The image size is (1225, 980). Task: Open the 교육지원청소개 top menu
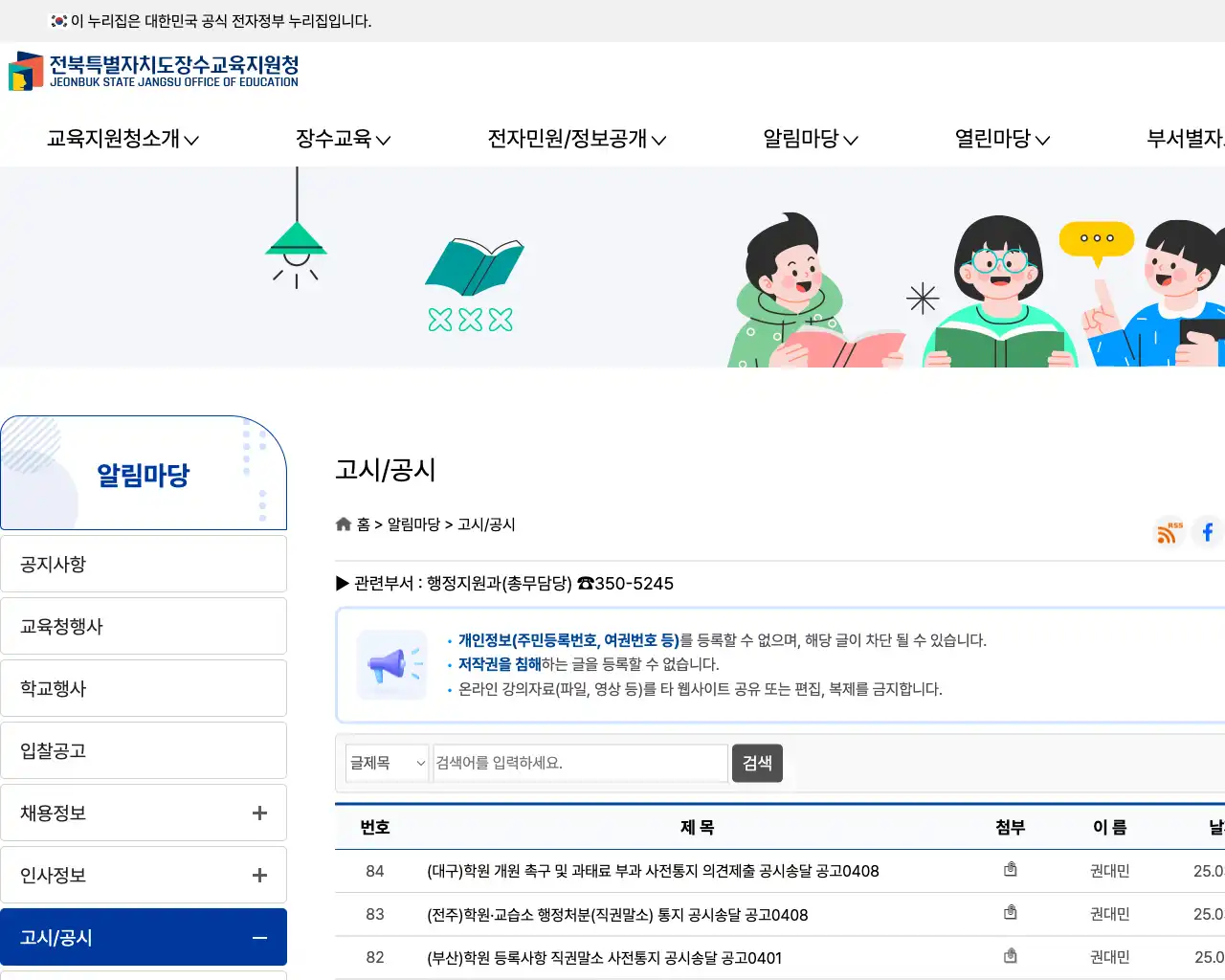(x=123, y=139)
